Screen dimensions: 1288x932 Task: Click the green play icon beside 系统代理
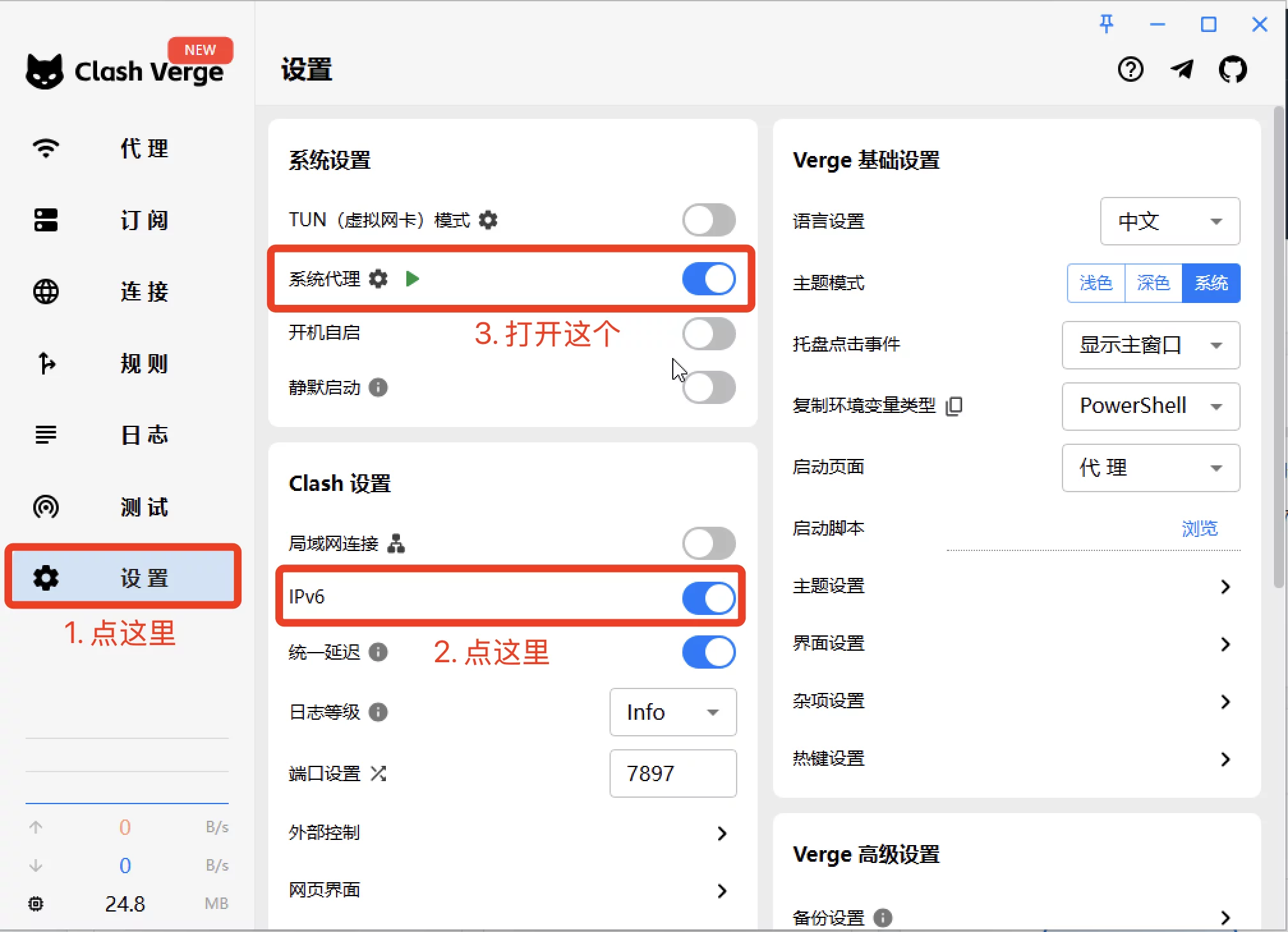click(412, 279)
